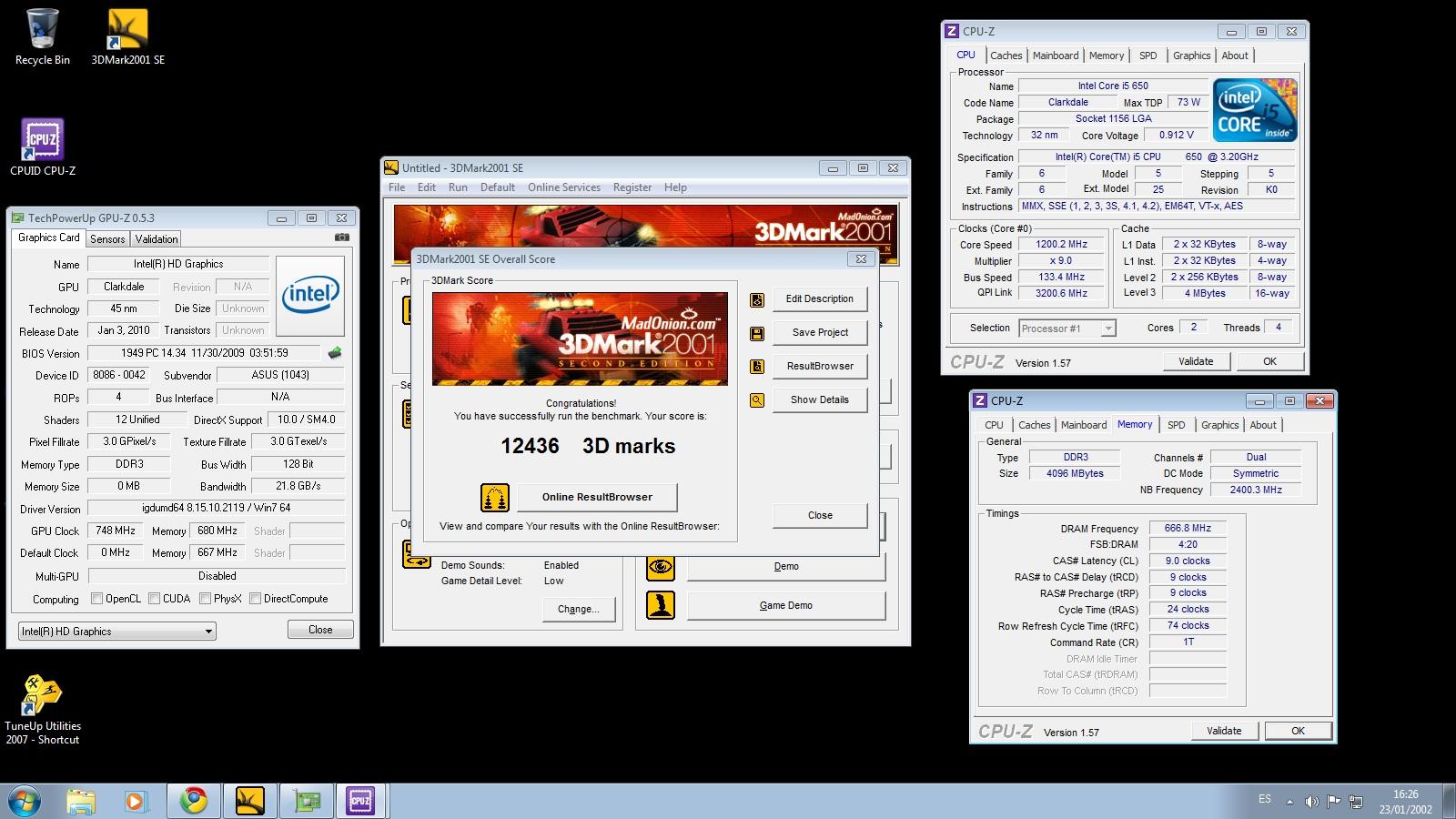This screenshot has height=819, width=1456.
Task: Click the Intel Core i5 logo in CPU-Z
Action: [1255, 110]
